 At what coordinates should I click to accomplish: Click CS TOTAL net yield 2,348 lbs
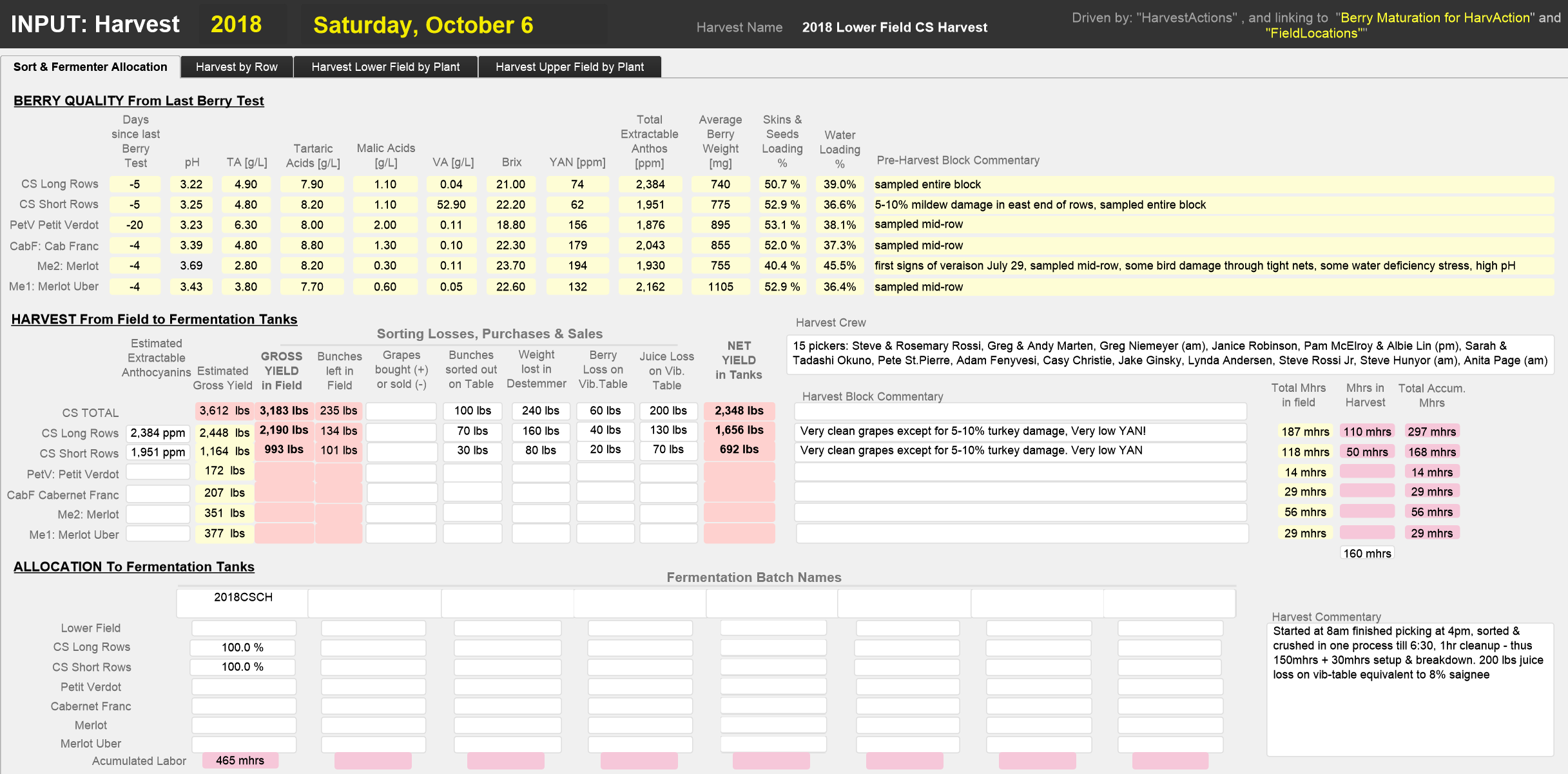click(x=739, y=411)
